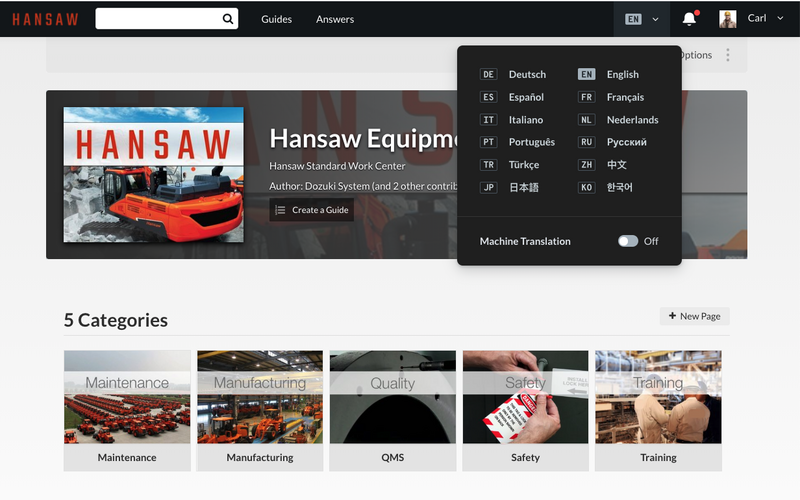This screenshot has height=500, width=800.
Task: Click the three-dot options menu icon
Action: click(728, 55)
